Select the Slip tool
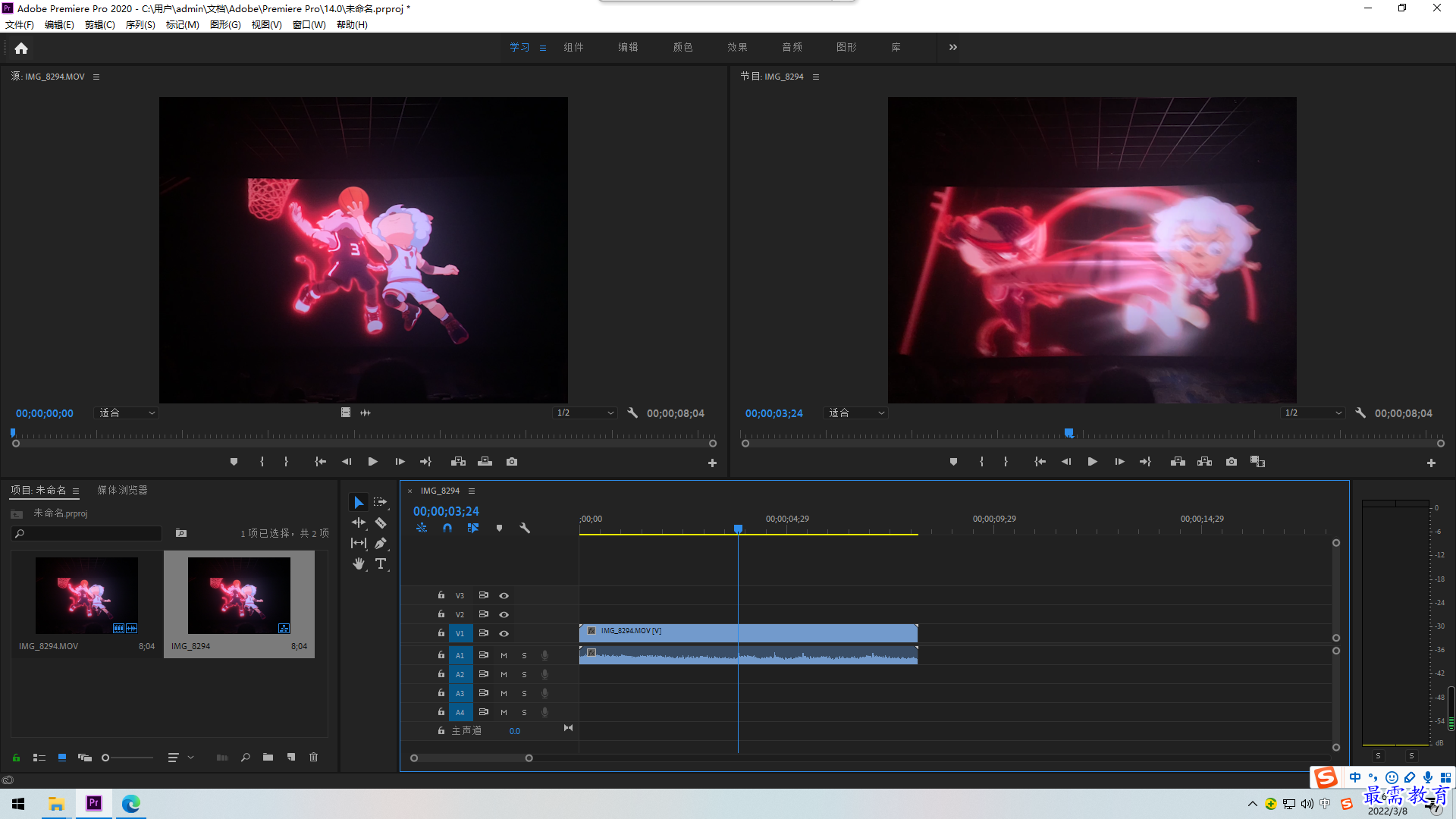 (x=358, y=543)
